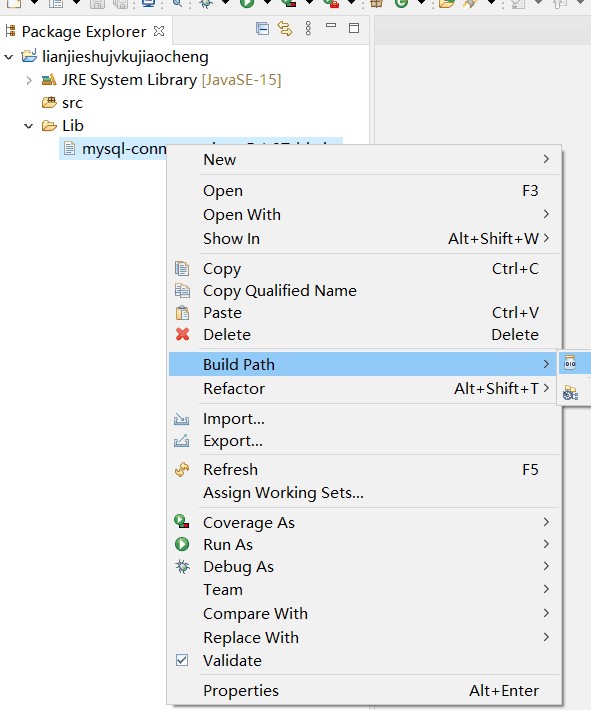The width and height of the screenshot is (591, 710).
Task: Open the Build Path menu item
Action: click(362, 364)
